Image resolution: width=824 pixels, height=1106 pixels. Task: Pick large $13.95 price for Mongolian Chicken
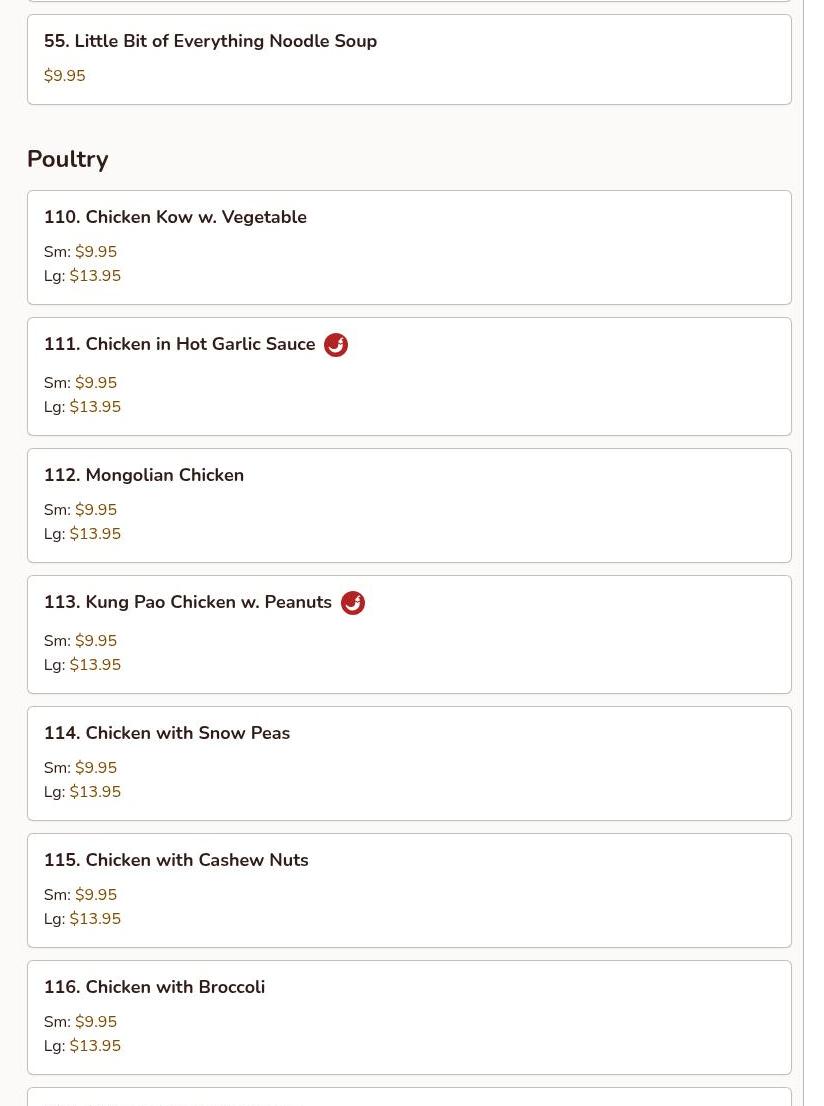[x=95, y=534]
